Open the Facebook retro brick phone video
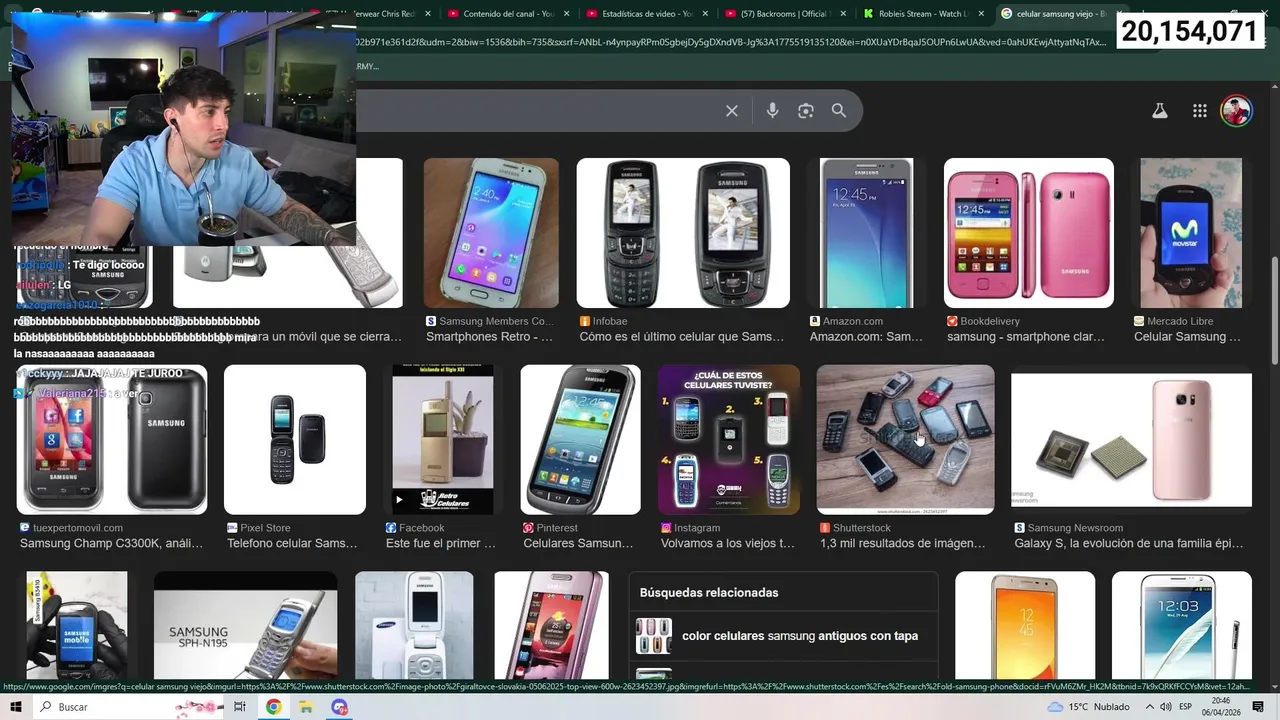This screenshot has width=1280, height=720. click(x=443, y=440)
